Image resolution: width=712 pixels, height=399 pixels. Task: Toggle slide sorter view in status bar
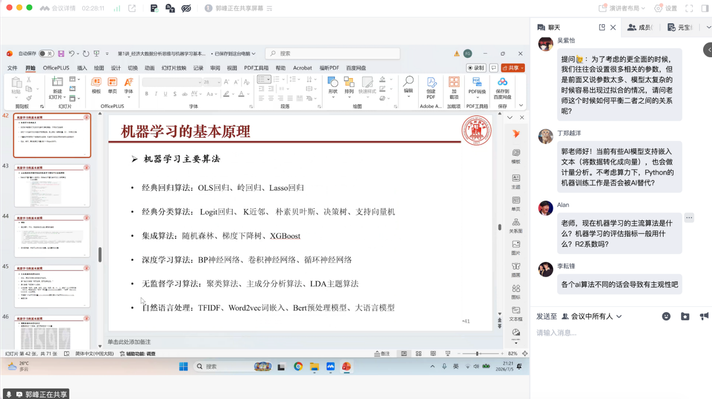(x=419, y=354)
